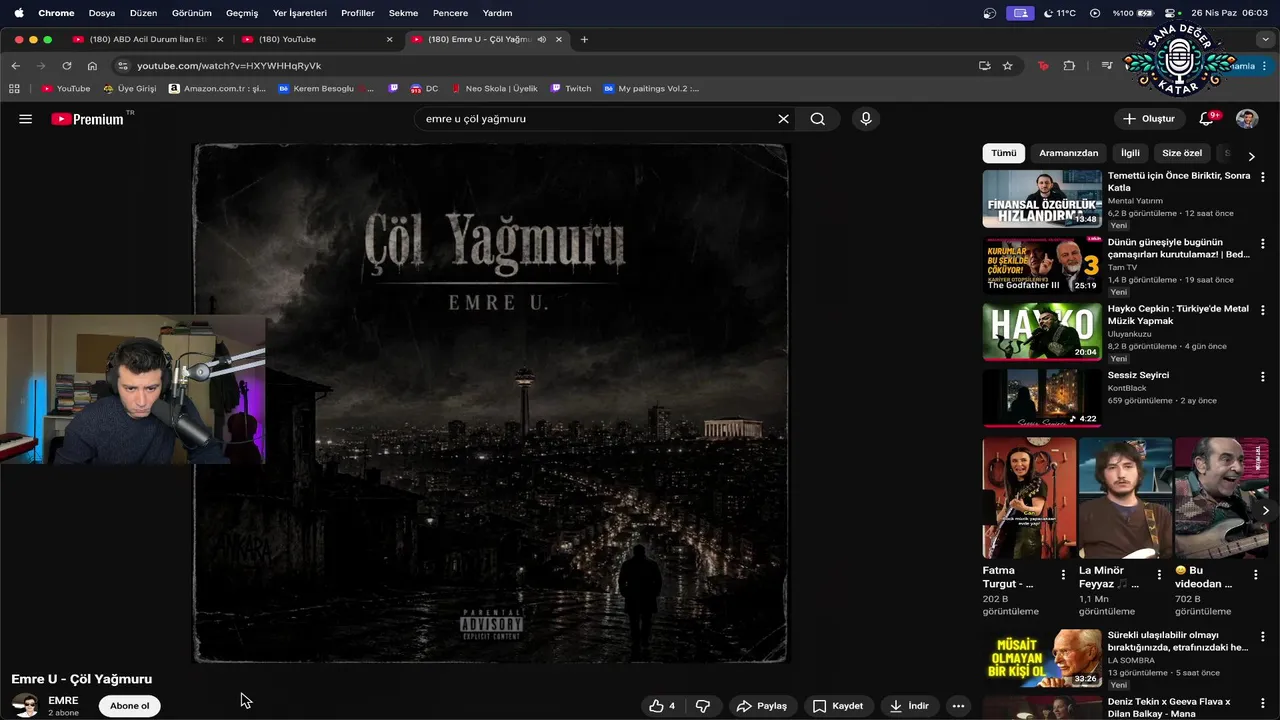1280x720 pixels.
Task: Go back in Chrome history
Action: (x=15, y=66)
